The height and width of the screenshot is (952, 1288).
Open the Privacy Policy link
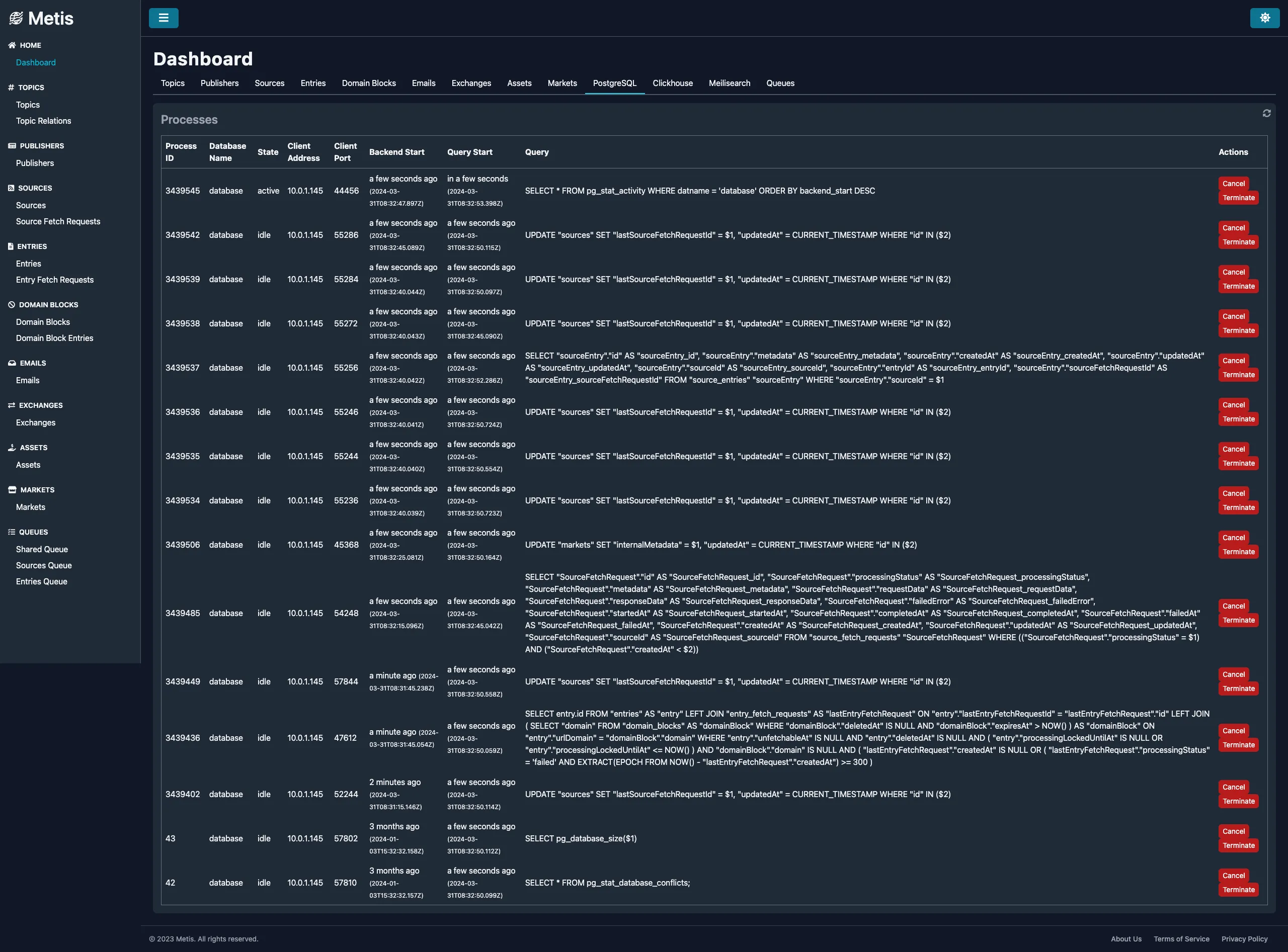pyautogui.click(x=1244, y=938)
